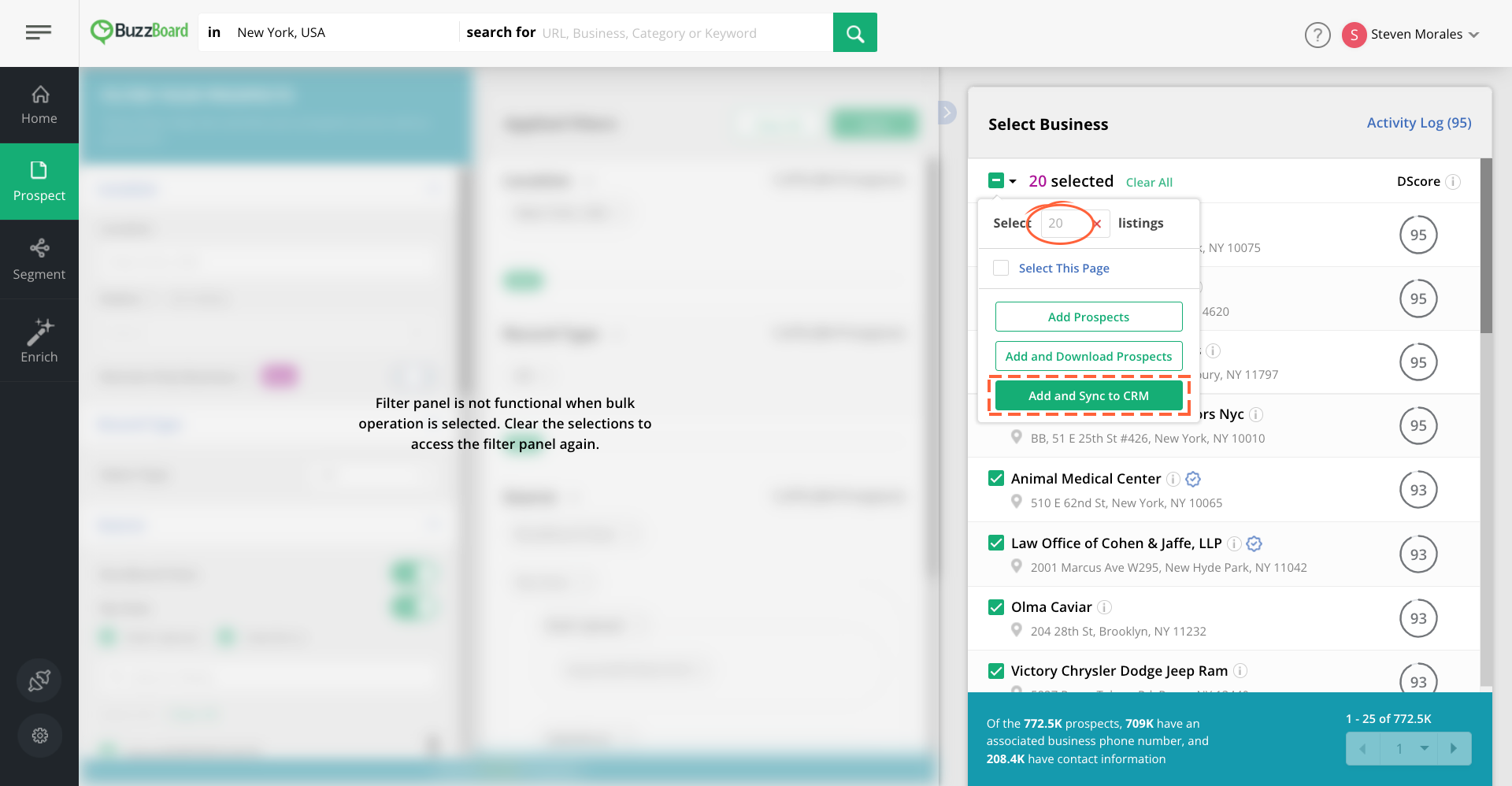
Task: Click the Steven Morales avatar
Action: 1354,35
